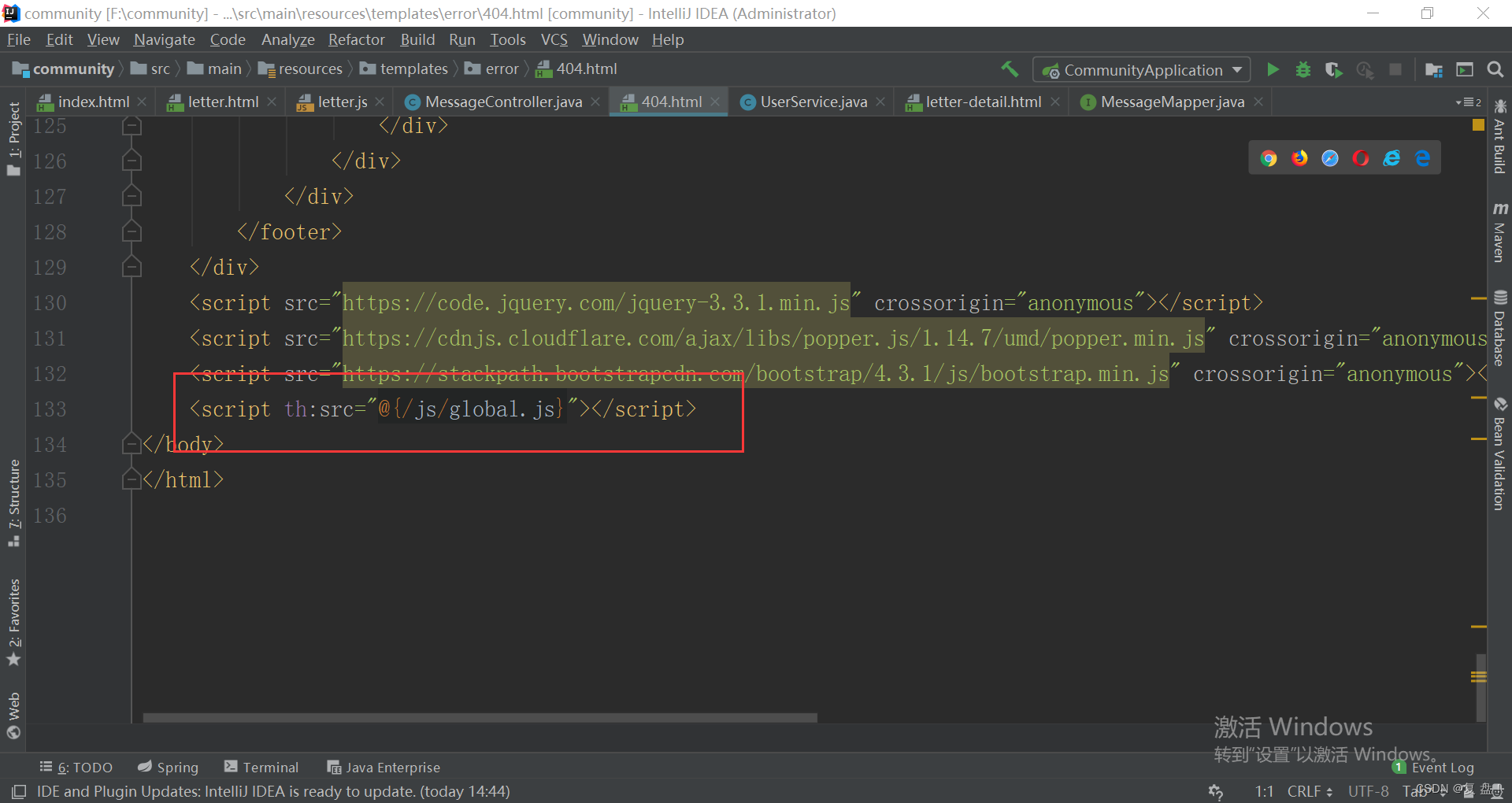The image size is (1512, 803).
Task: Click the stop square icon
Action: [1395, 69]
